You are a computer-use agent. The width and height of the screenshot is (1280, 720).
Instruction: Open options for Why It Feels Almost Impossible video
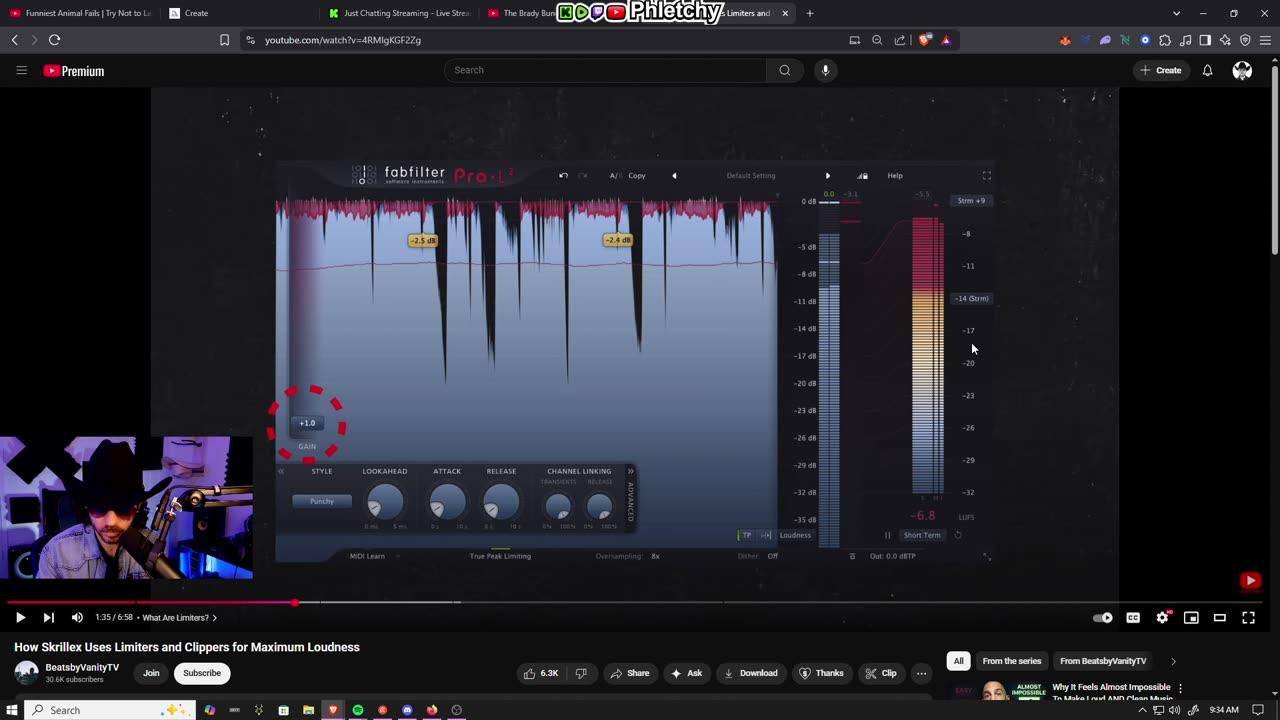pos(1180,688)
